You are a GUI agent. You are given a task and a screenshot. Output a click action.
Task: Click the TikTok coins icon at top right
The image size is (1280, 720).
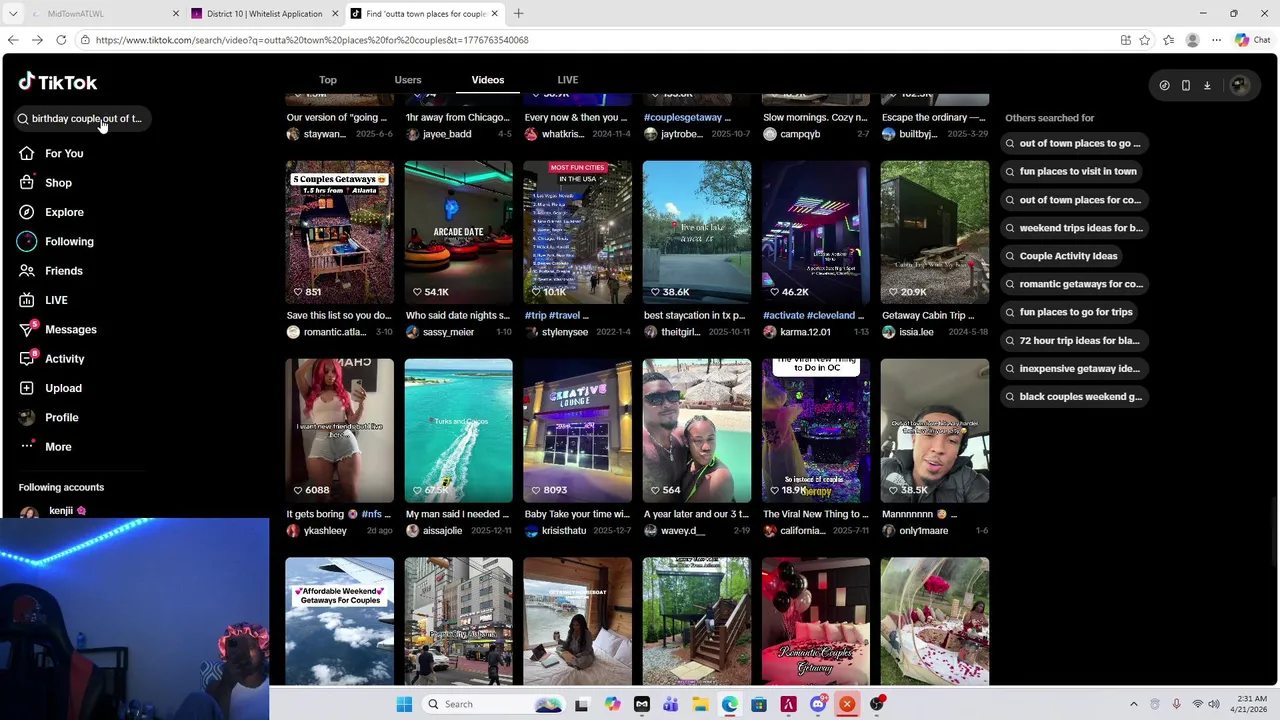(x=1164, y=86)
